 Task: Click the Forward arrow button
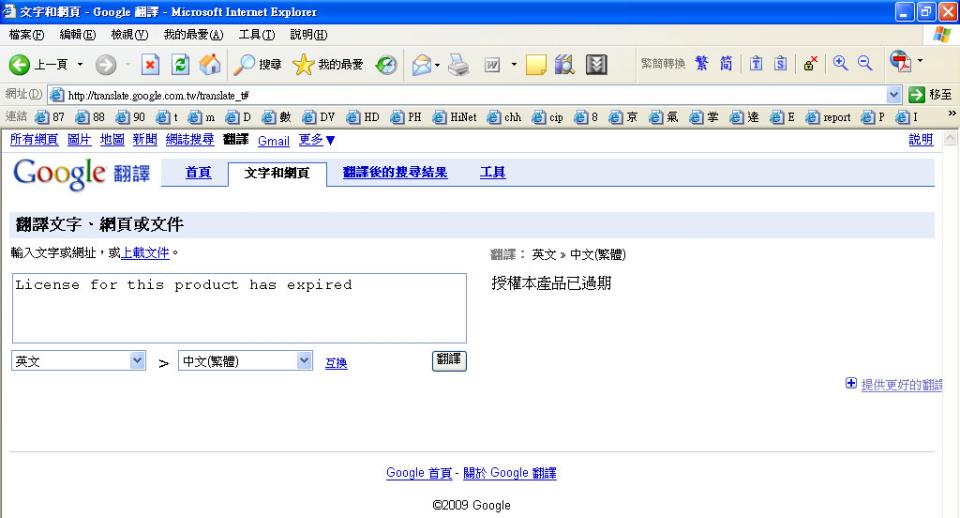(105, 64)
